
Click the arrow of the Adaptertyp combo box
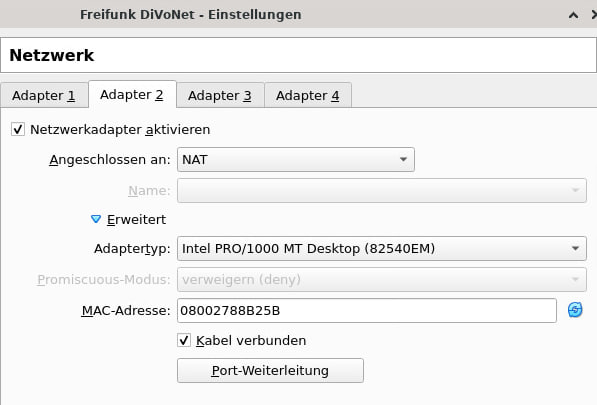point(575,249)
